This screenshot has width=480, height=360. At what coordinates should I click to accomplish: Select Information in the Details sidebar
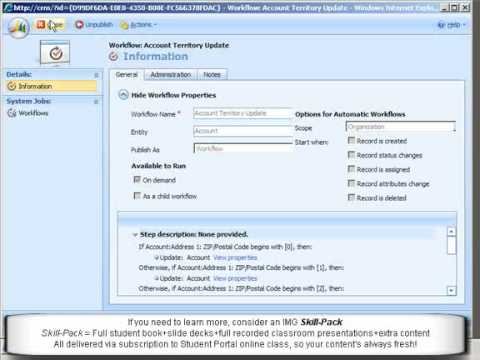point(52,86)
